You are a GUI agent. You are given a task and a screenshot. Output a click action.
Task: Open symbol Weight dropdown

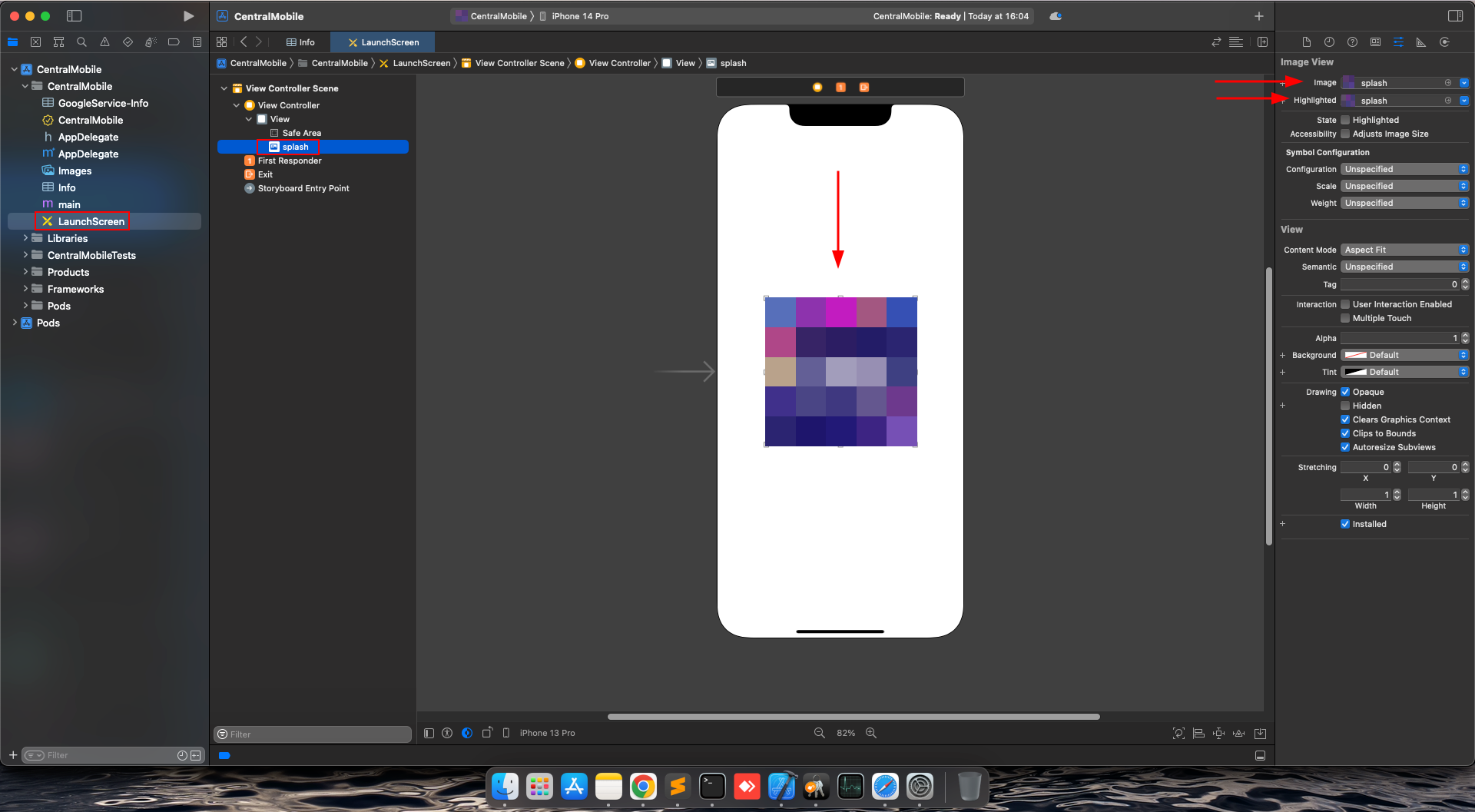click(x=1404, y=203)
